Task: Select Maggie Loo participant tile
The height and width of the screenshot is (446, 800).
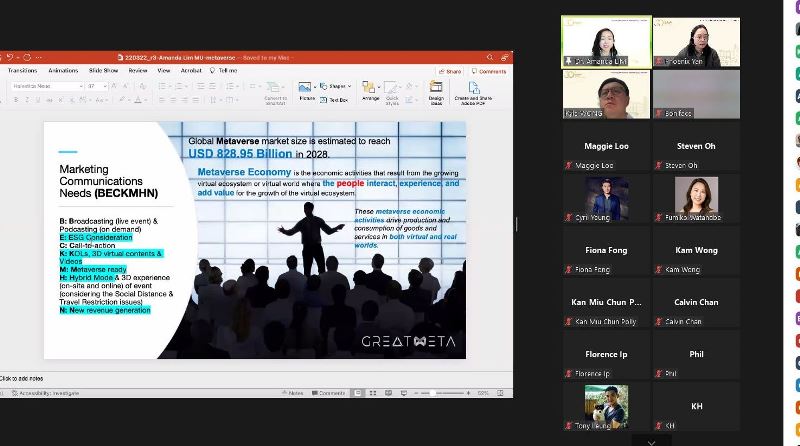Action: click(606, 146)
